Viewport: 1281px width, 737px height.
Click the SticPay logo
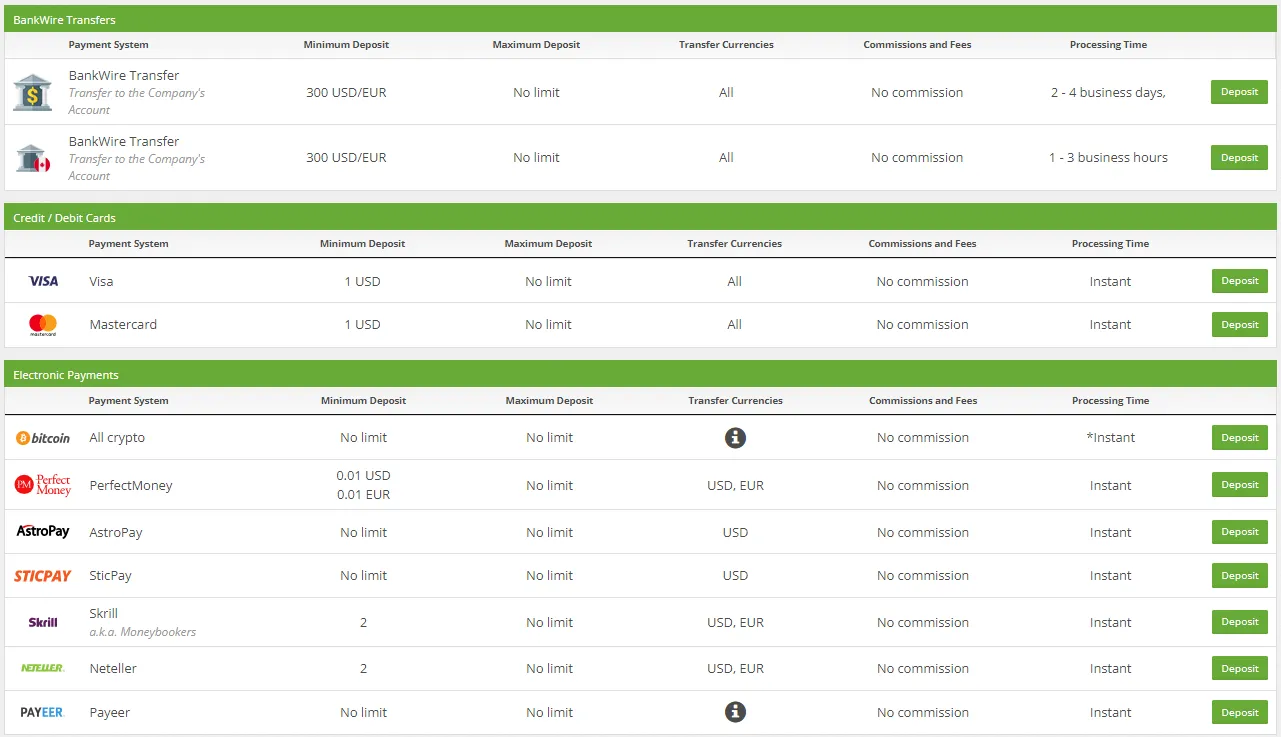pyautogui.click(x=43, y=576)
